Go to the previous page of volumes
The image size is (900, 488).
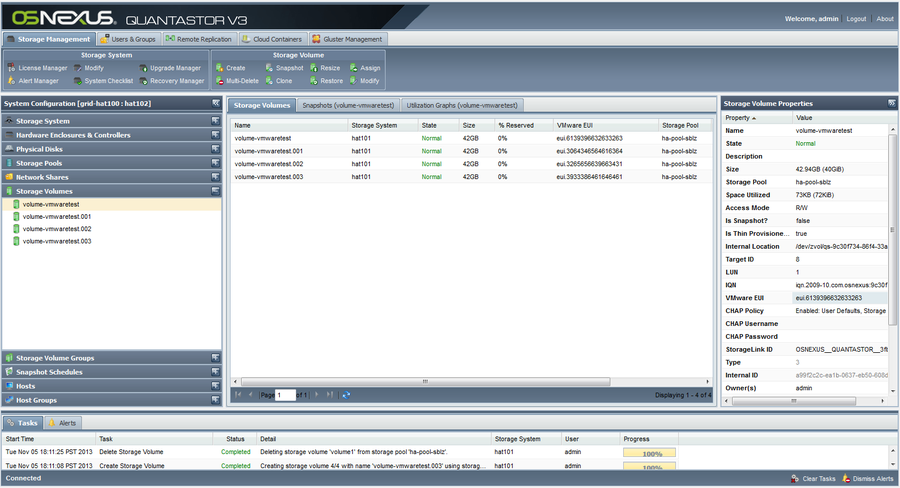point(250,395)
